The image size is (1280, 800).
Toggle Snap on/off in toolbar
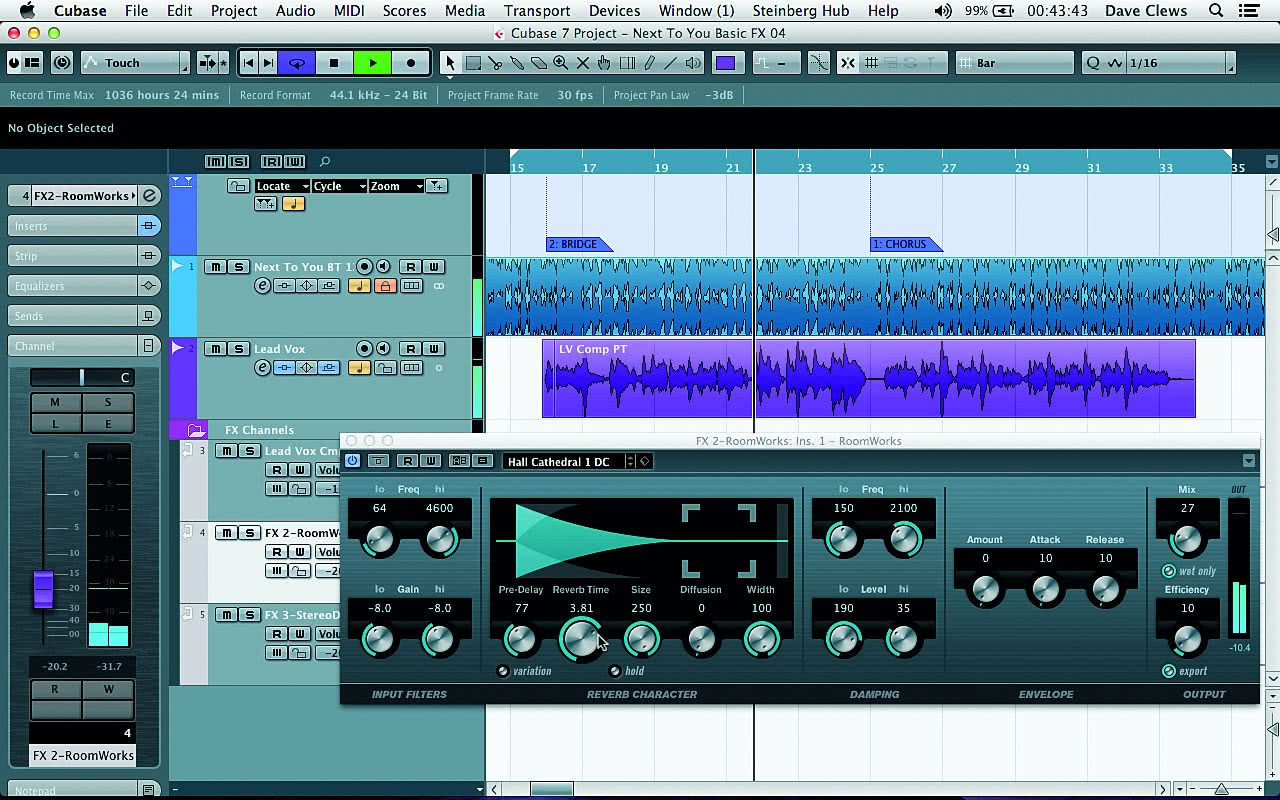[x=847, y=63]
